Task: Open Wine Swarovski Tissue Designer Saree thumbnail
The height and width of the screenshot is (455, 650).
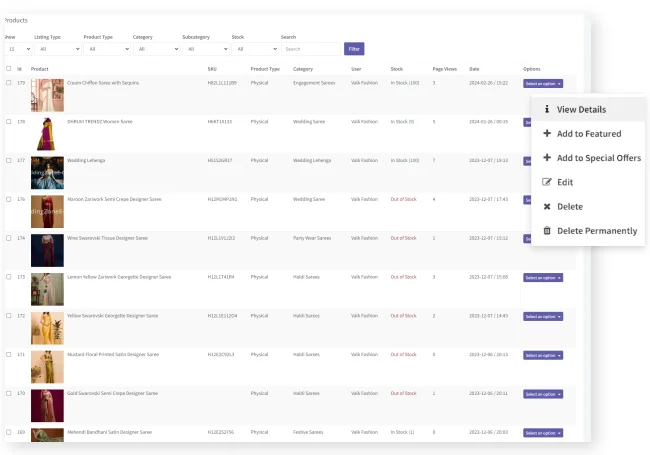Action: [x=47, y=250]
